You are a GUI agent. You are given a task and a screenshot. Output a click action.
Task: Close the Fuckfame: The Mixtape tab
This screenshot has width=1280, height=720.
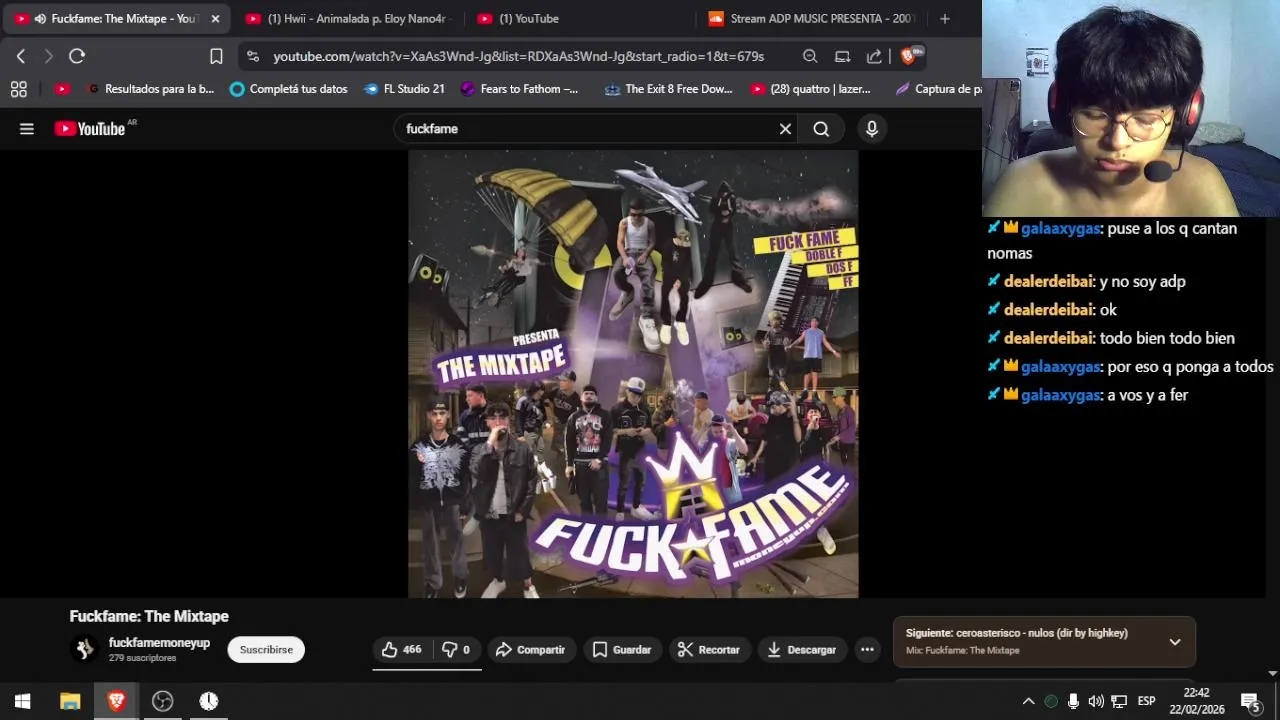click(x=215, y=19)
